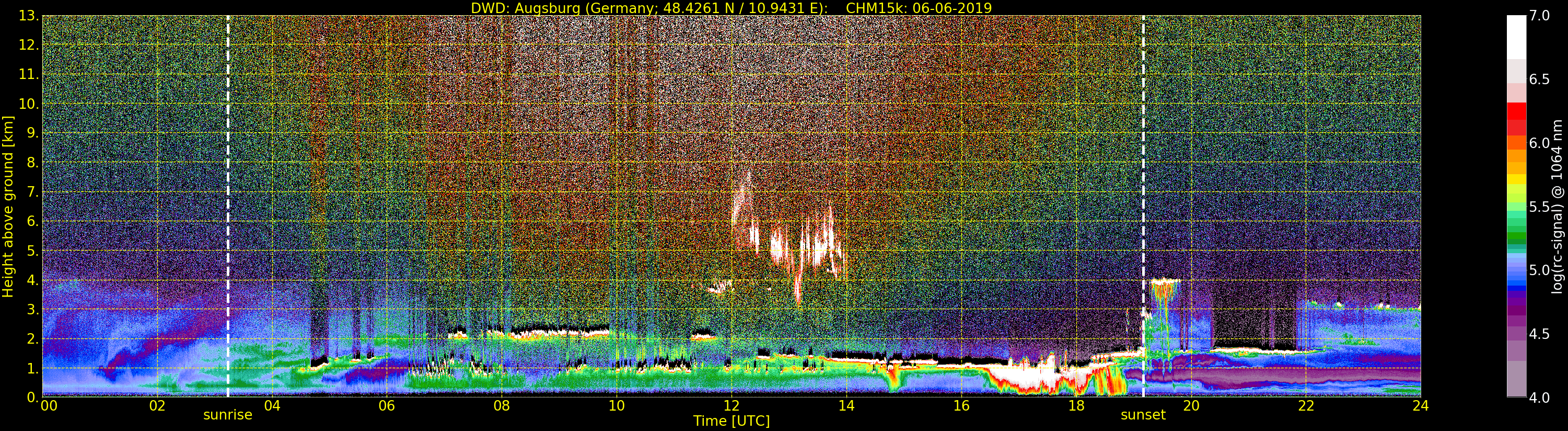Click the '08' time tick label
The image size is (1568, 431).
click(502, 405)
